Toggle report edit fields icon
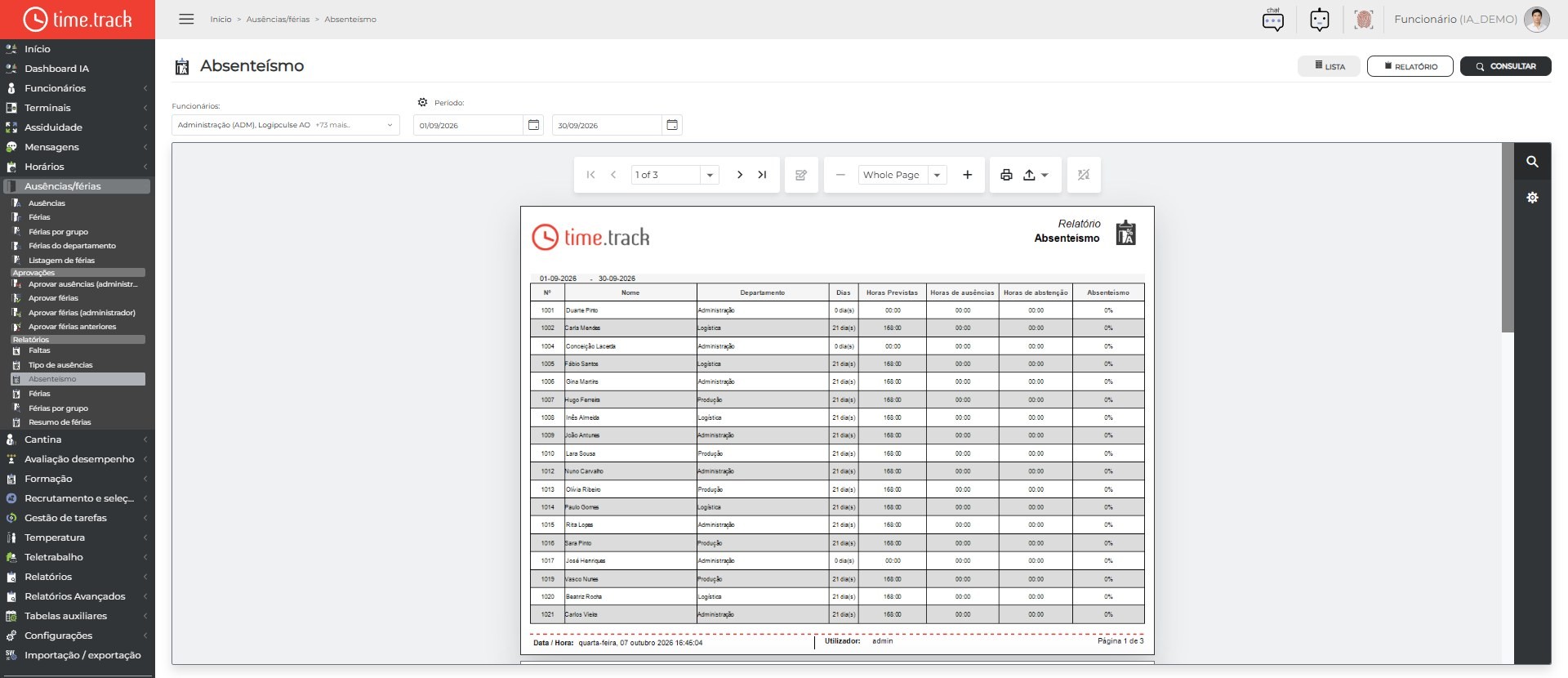The image size is (1568, 678). 801,175
